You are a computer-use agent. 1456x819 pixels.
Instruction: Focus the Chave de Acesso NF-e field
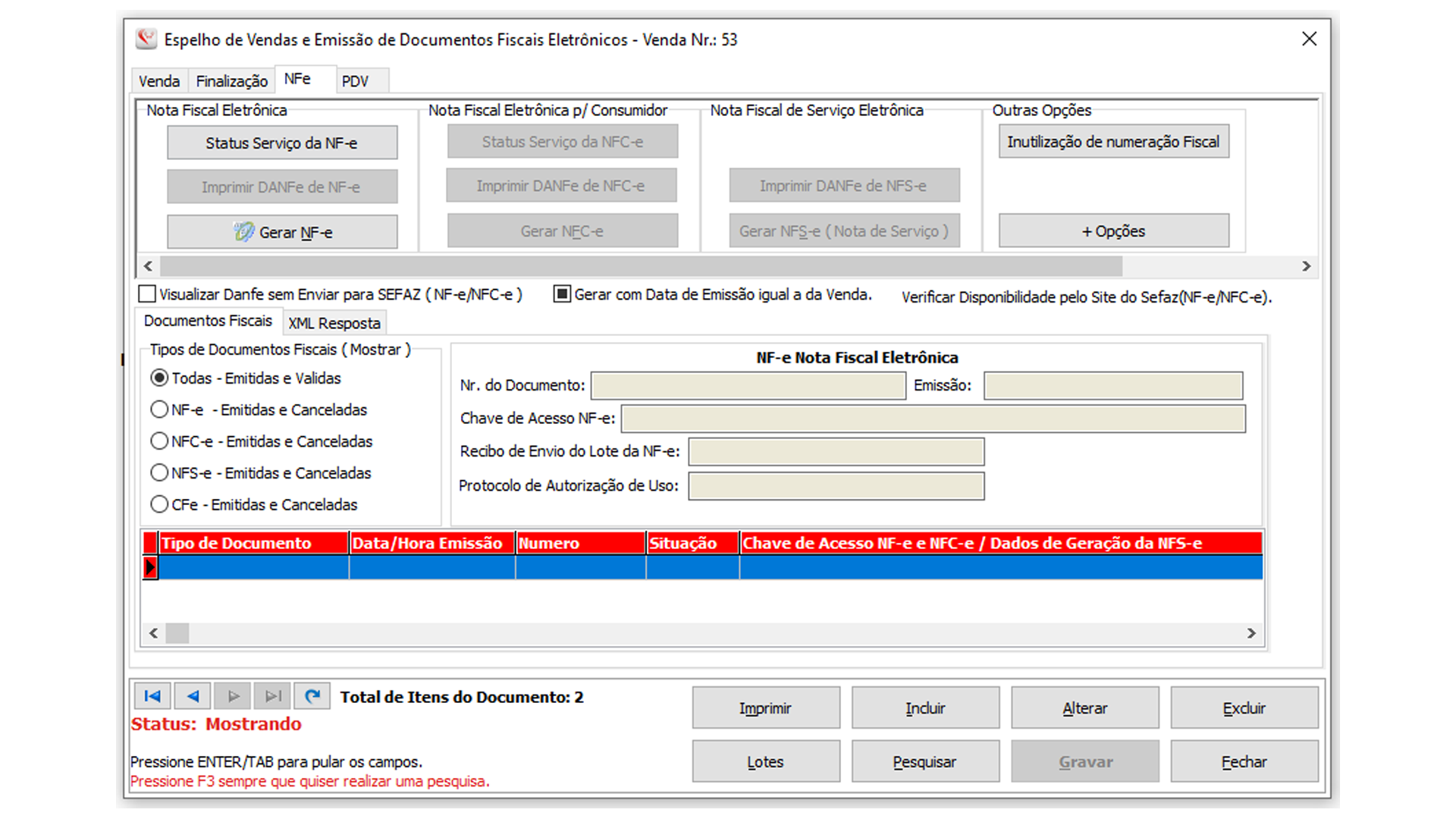coord(934,419)
